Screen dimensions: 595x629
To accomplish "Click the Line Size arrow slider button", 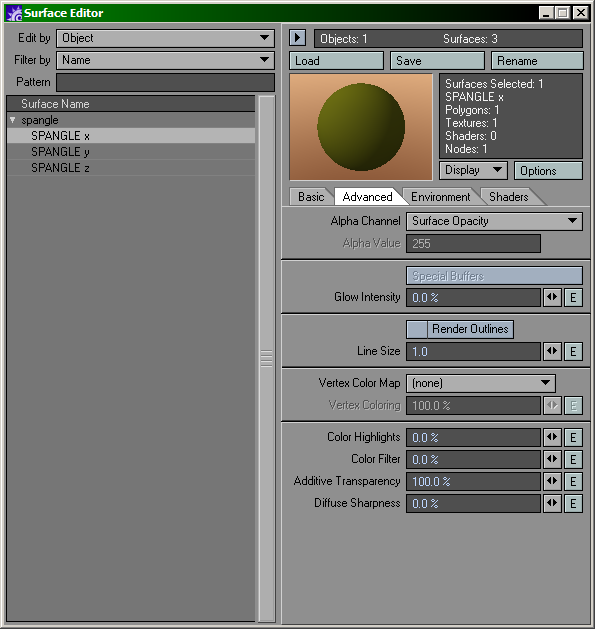I will (x=552, y=351).
